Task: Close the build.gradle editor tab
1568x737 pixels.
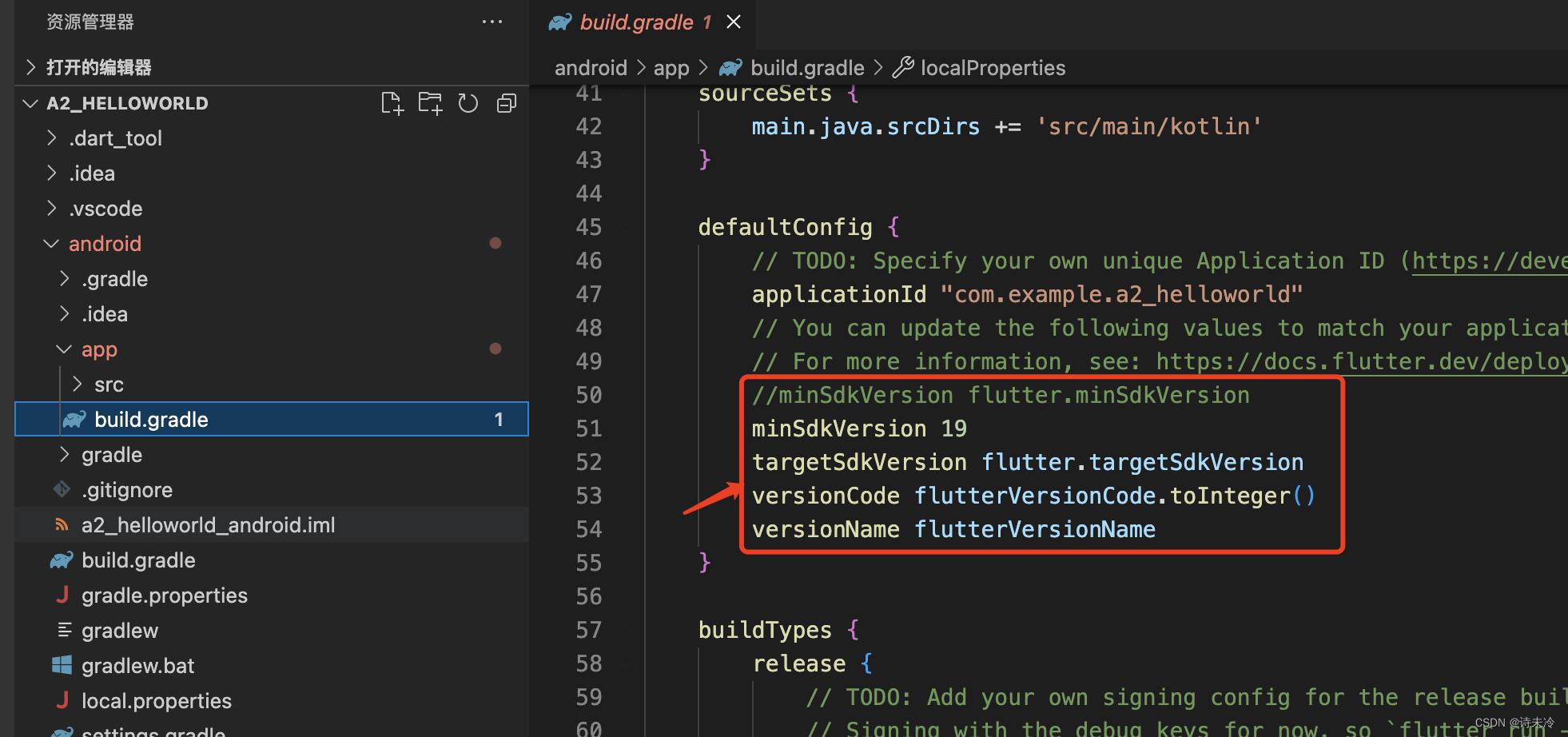Action: point(733,22)
